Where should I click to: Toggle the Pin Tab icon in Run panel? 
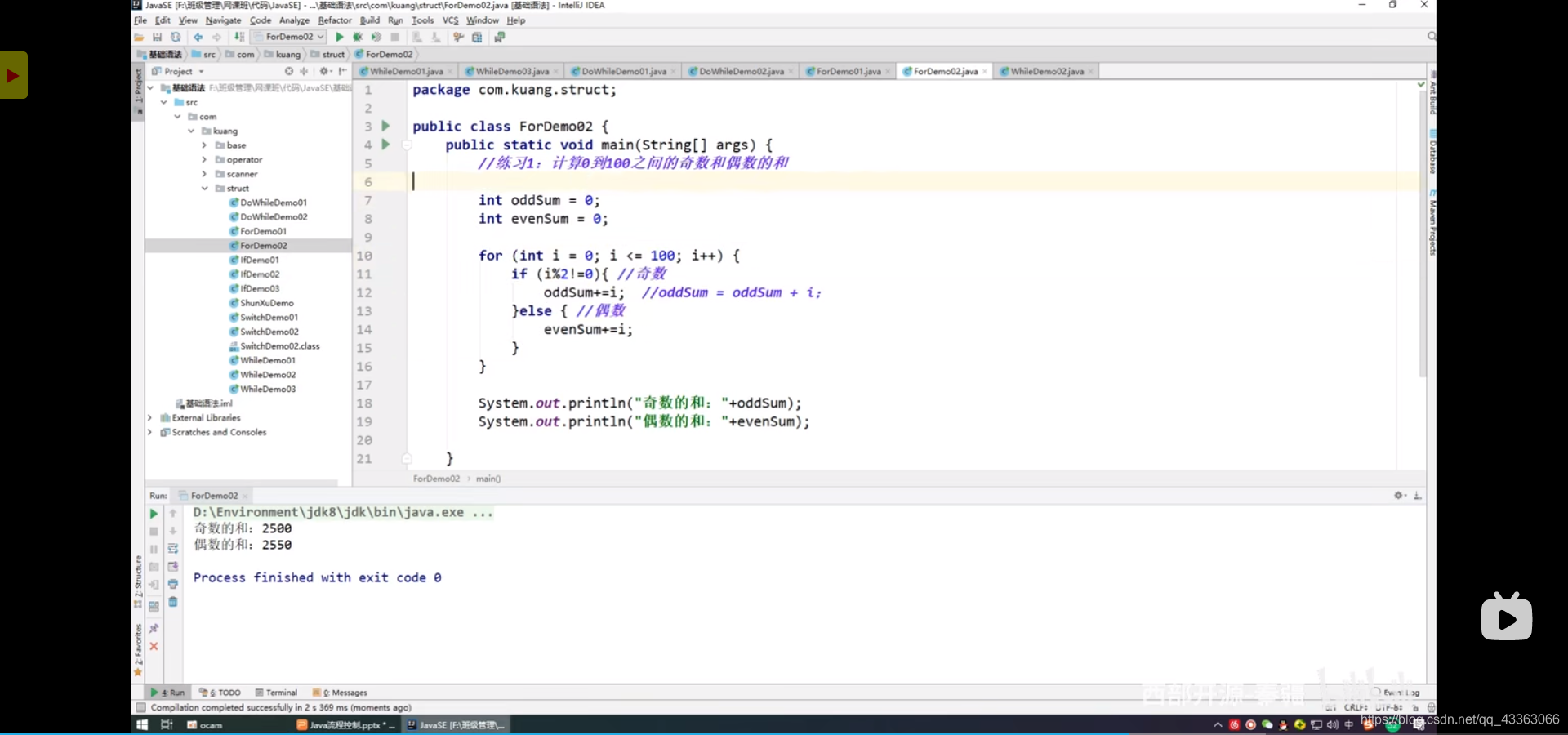click(154, 628)
